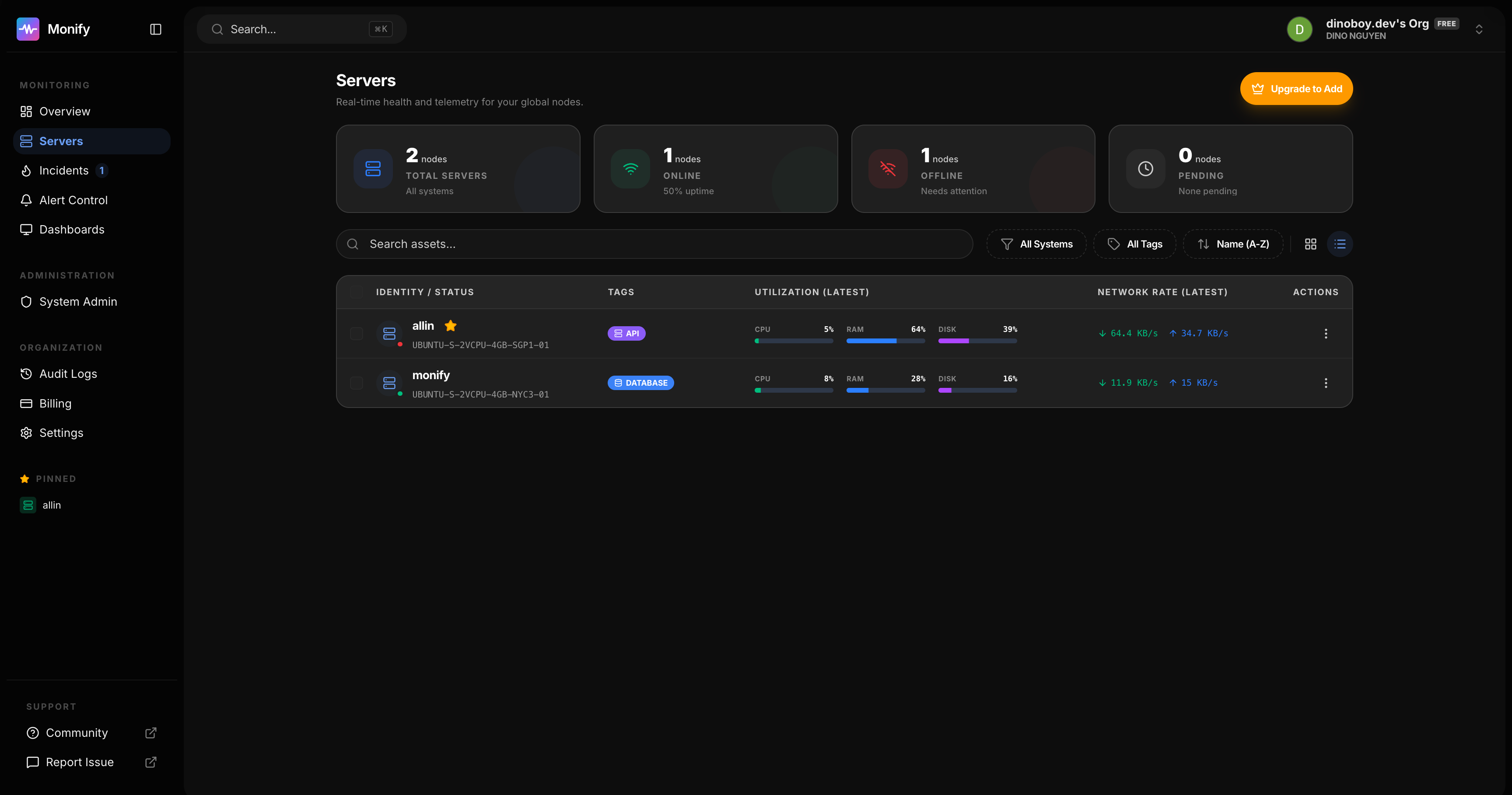Open Incidents in the sidebar

pyautogui.click(x=63, y=171)
